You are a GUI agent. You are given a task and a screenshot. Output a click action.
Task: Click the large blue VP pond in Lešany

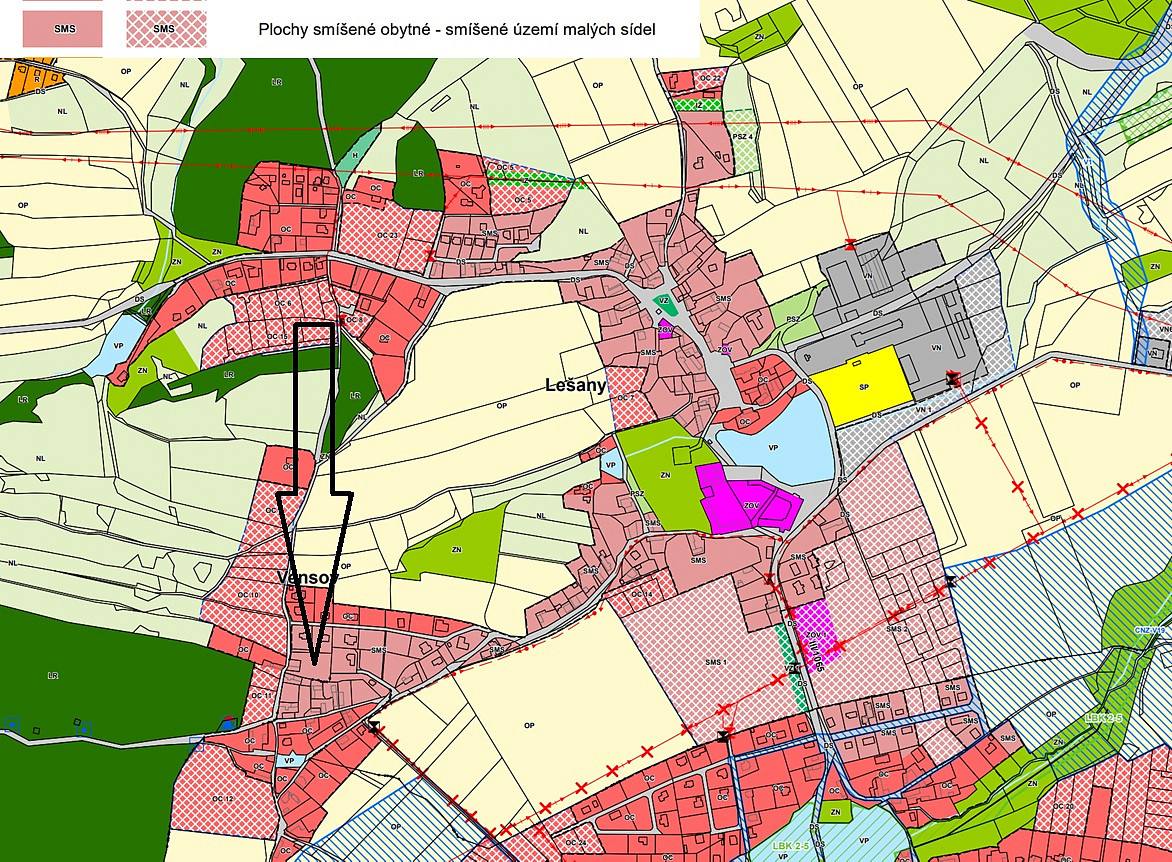777,441
